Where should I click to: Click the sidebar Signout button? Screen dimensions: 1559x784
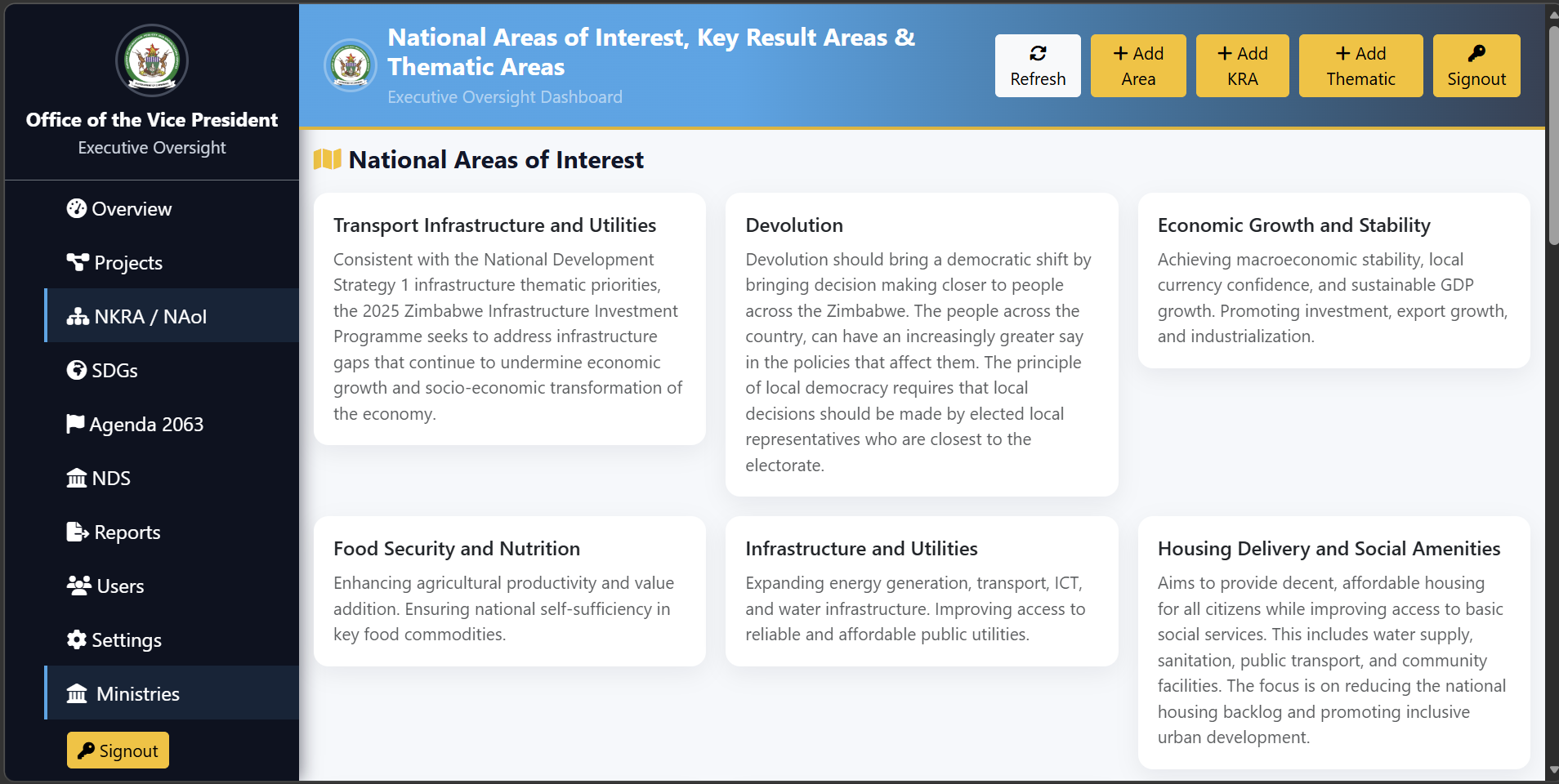[x=118, y=751]
